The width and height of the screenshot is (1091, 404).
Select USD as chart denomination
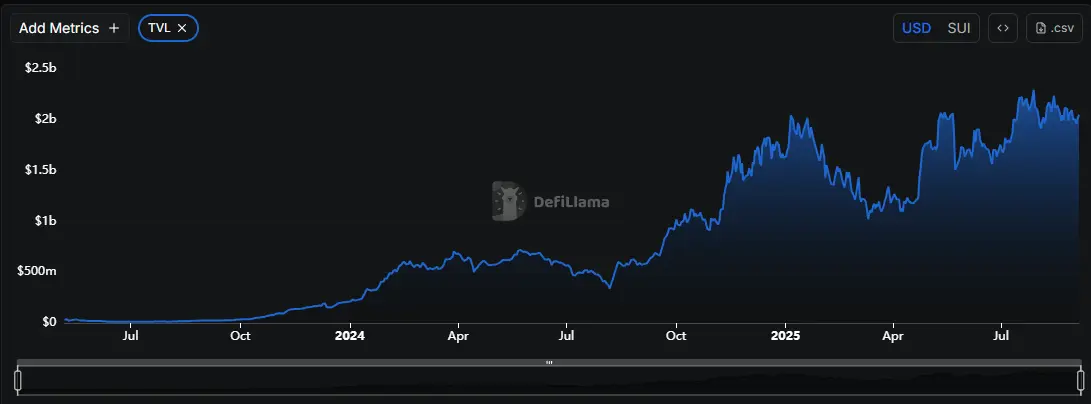(916, 28)
